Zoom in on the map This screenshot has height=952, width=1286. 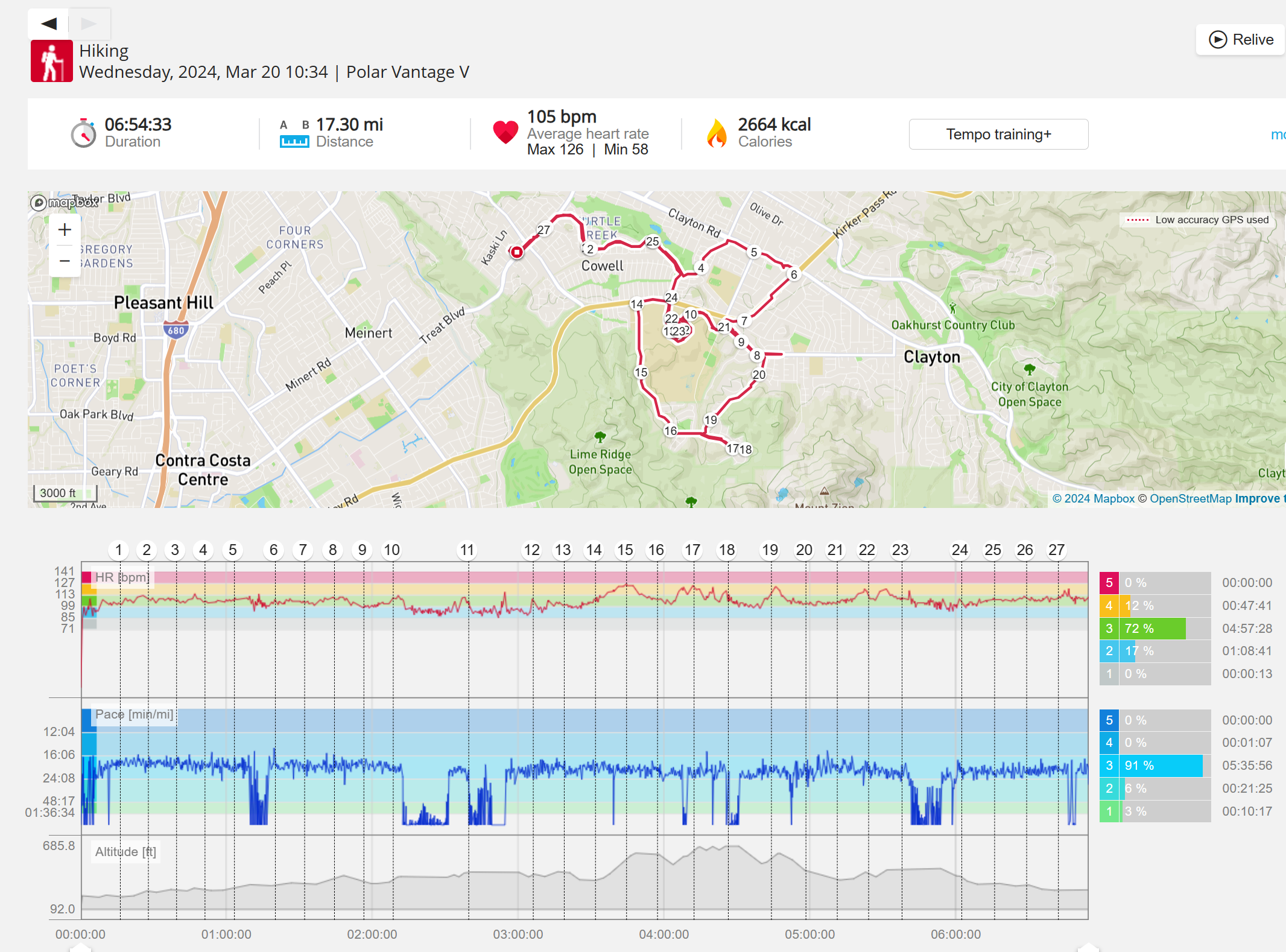(x=65, y=230)
